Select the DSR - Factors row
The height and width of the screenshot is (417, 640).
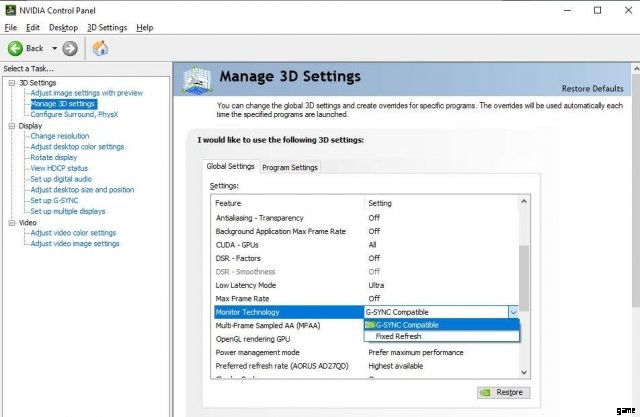click(x=366, y=258)
